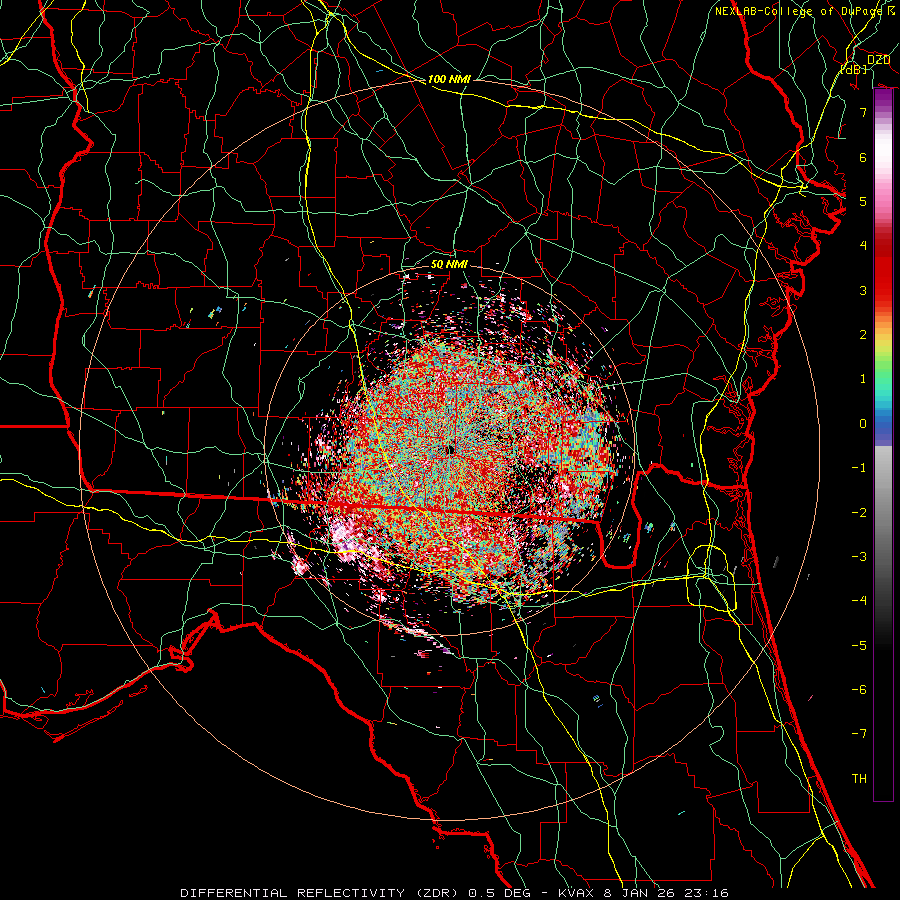Click the -3 value on the scale
Screen dimensions: 900x900
click(x=859, y=557)
